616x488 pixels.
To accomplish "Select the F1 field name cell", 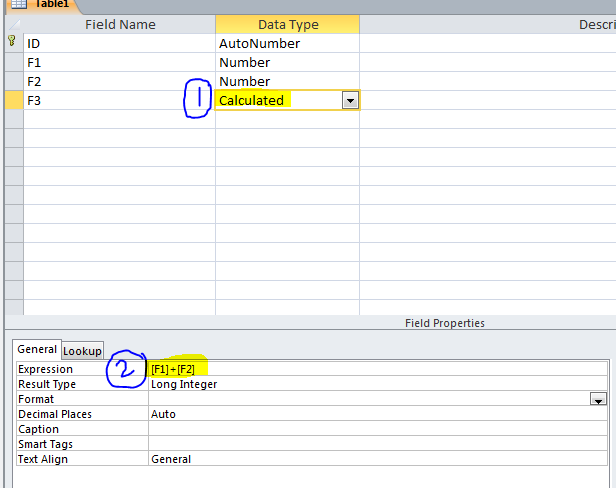I will click(x=119, y=62).
